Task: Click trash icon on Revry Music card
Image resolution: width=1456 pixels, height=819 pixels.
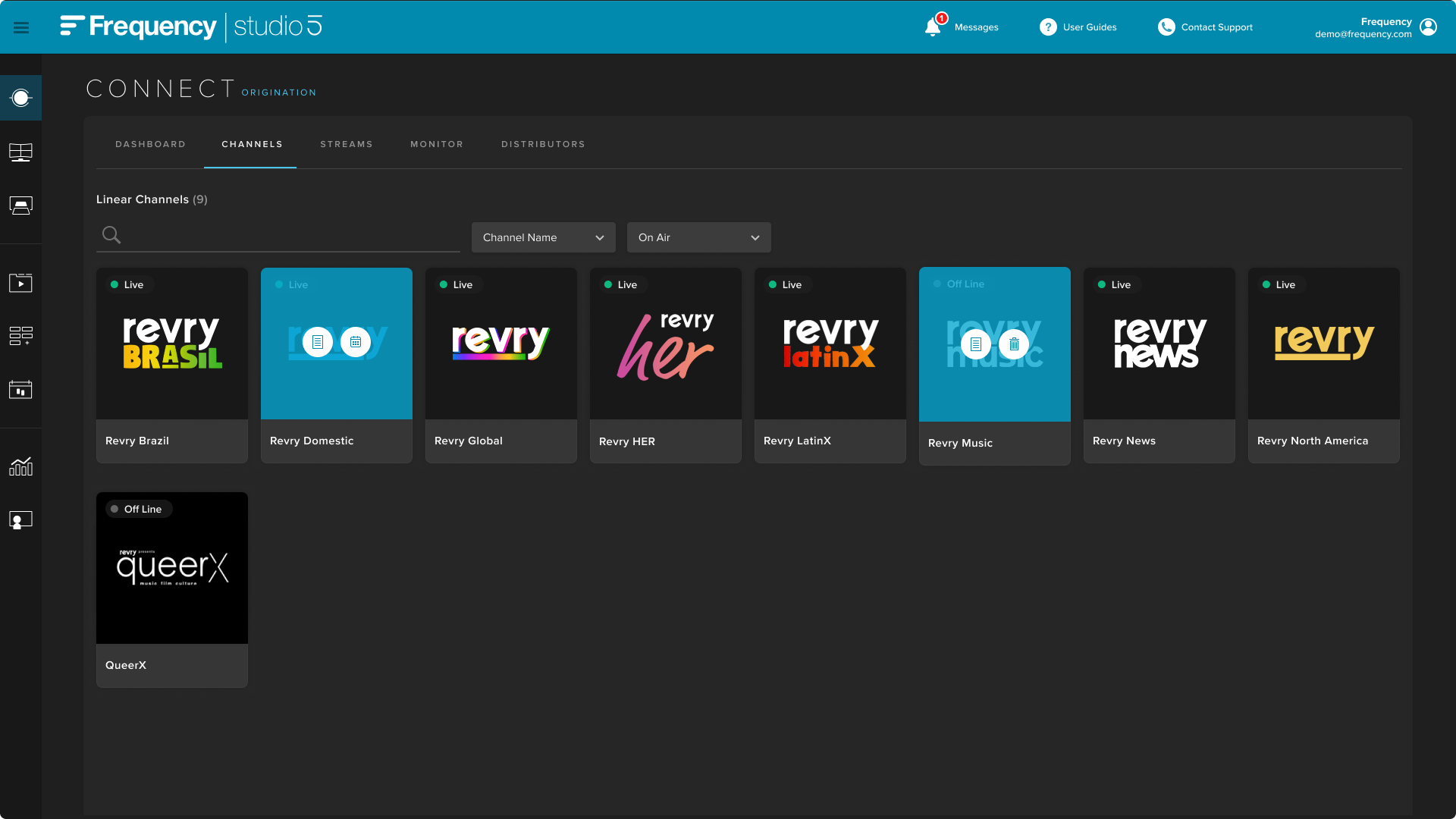Action: pos(1014,344)
